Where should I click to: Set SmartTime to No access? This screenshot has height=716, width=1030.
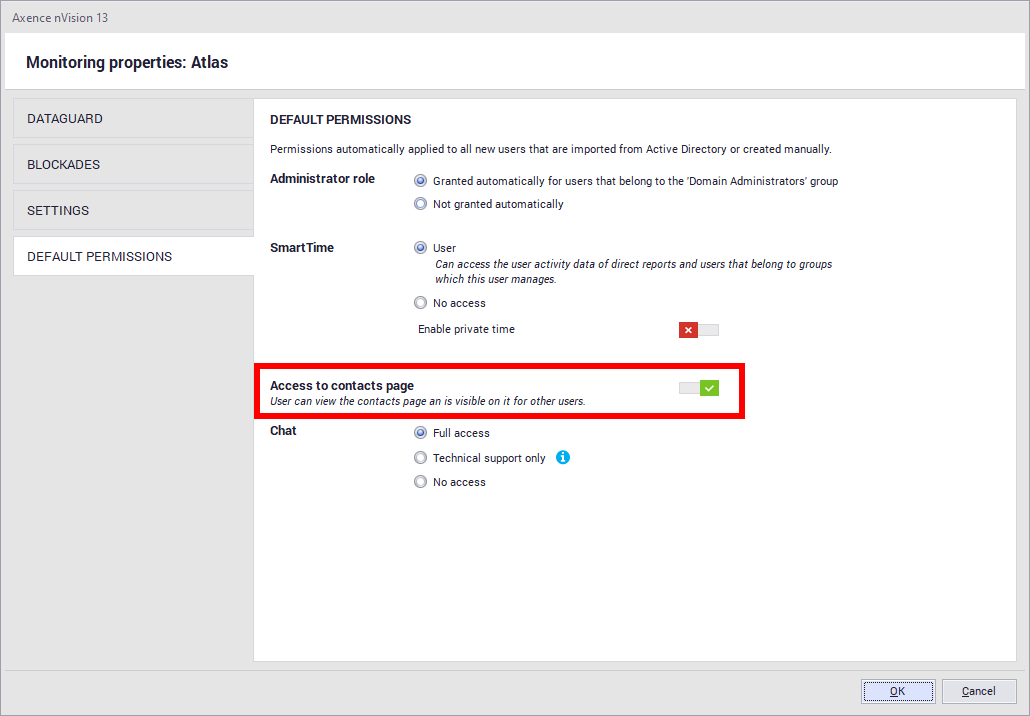pyautogui.click(x=421, y=303)
